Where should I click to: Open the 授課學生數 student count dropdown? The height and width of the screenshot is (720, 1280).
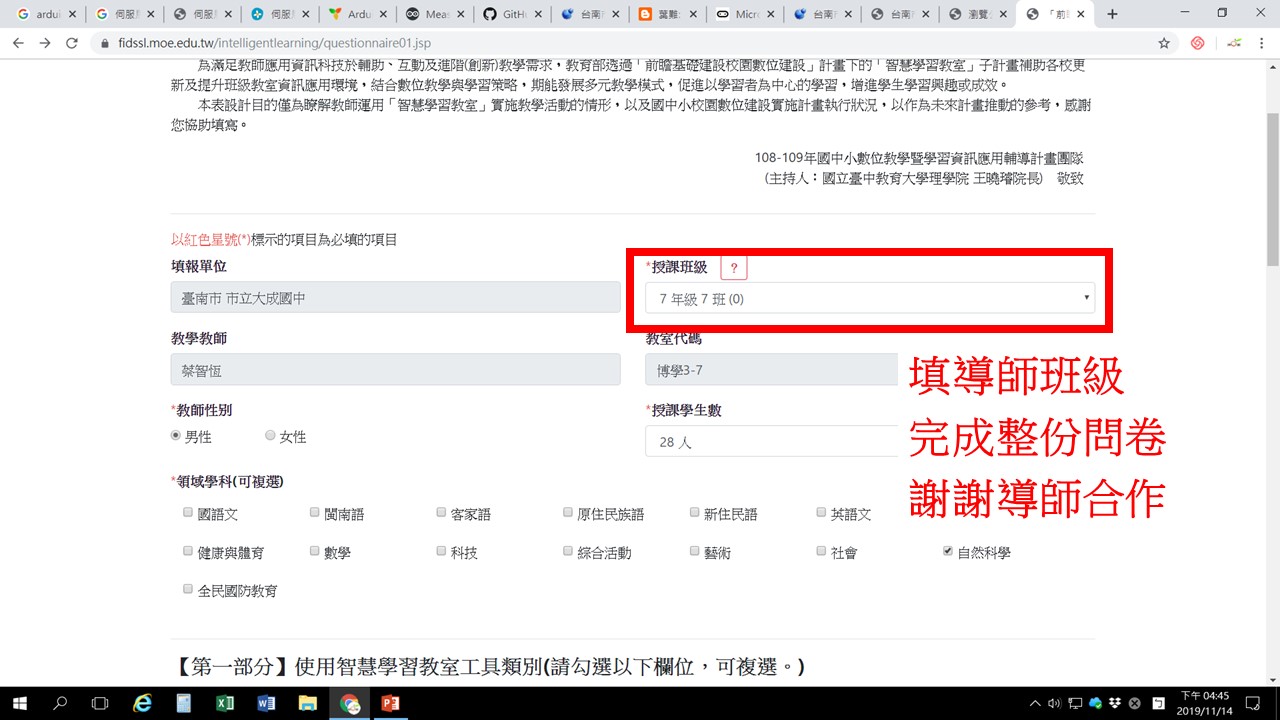coord(770,441)
